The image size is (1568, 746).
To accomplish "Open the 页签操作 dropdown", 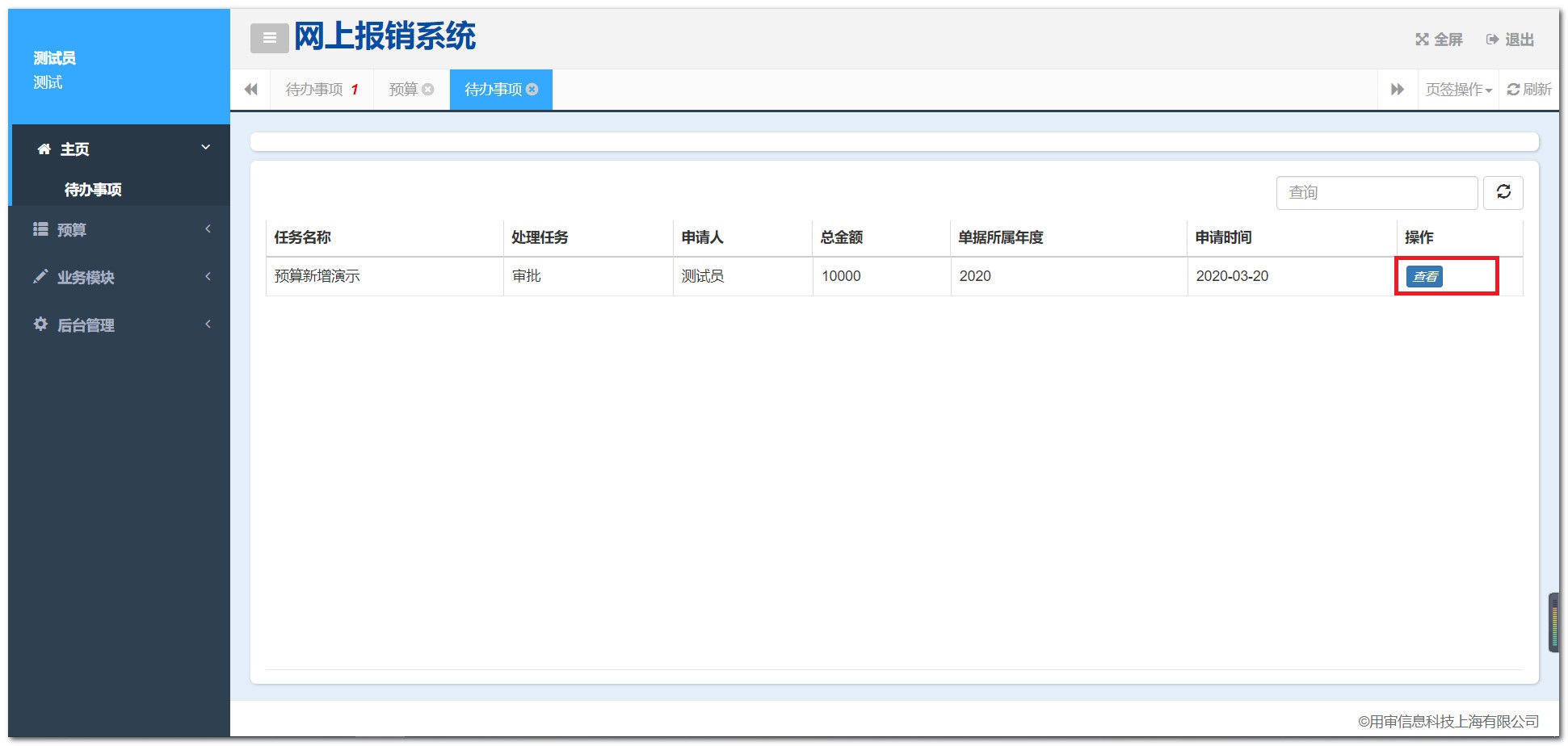I will pos(1458,90).
